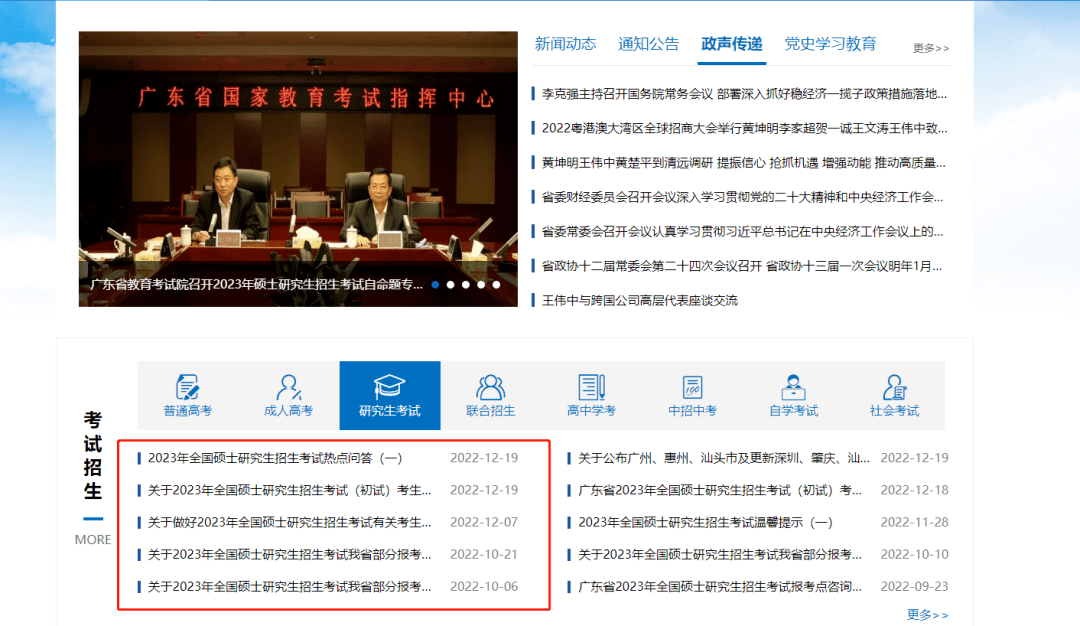
Task: Open article 黄坤明王伟中黄楚平到清远调研
Action: [744, 163]
